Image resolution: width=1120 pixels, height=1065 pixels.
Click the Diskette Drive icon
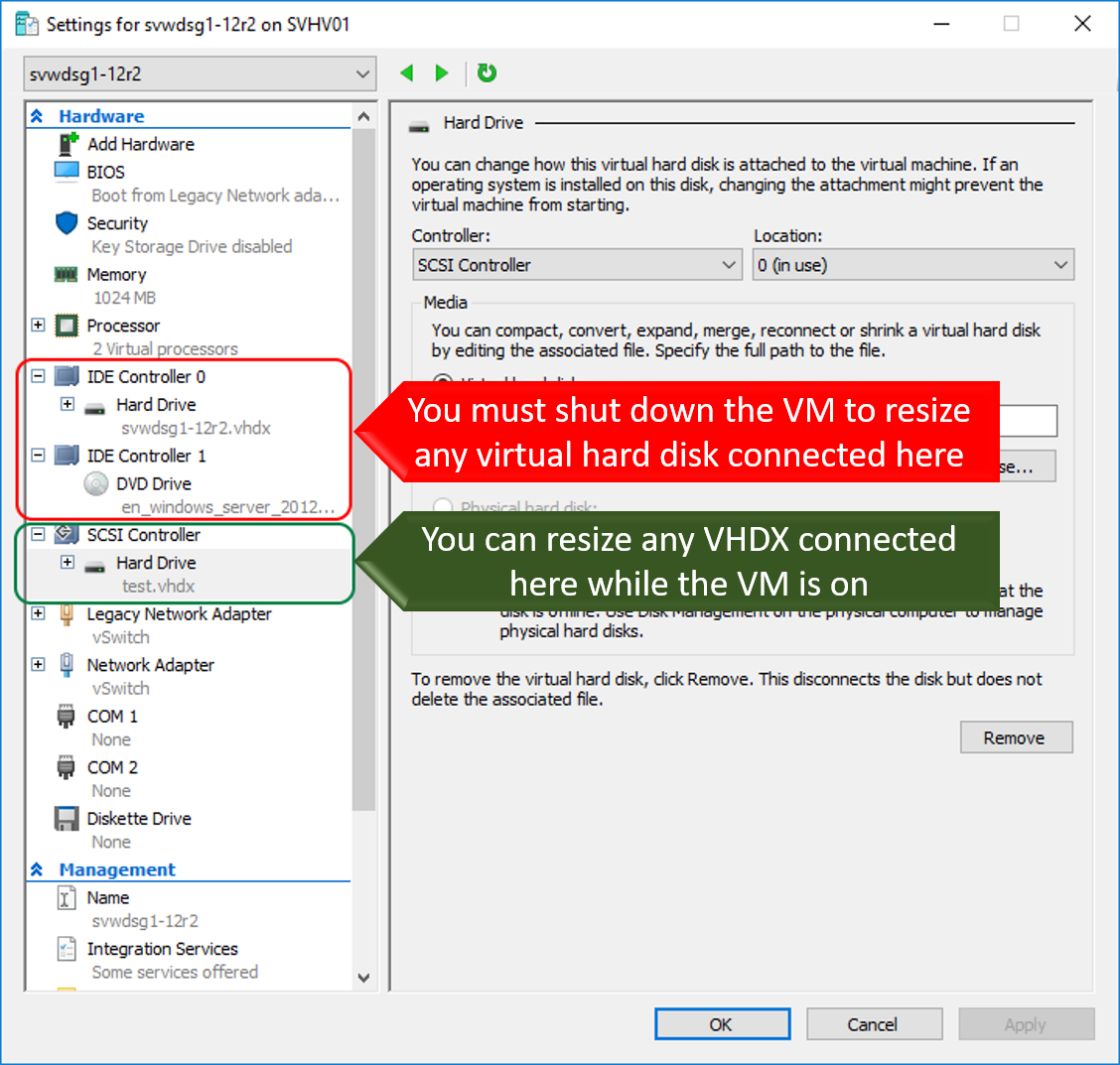[66, 818]
